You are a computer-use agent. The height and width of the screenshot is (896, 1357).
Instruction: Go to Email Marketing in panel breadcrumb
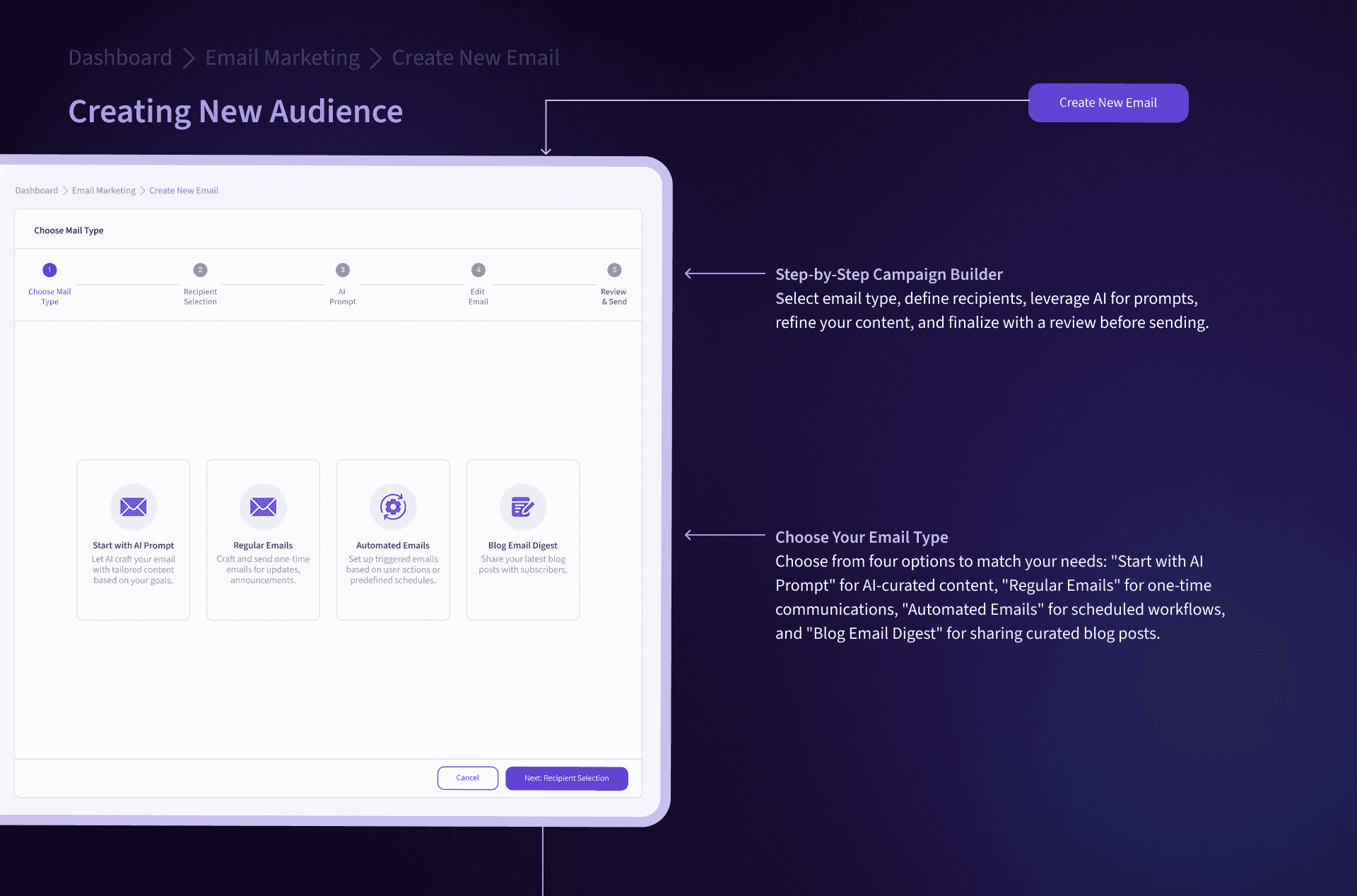pyautogui.click(x=104, y=191)
